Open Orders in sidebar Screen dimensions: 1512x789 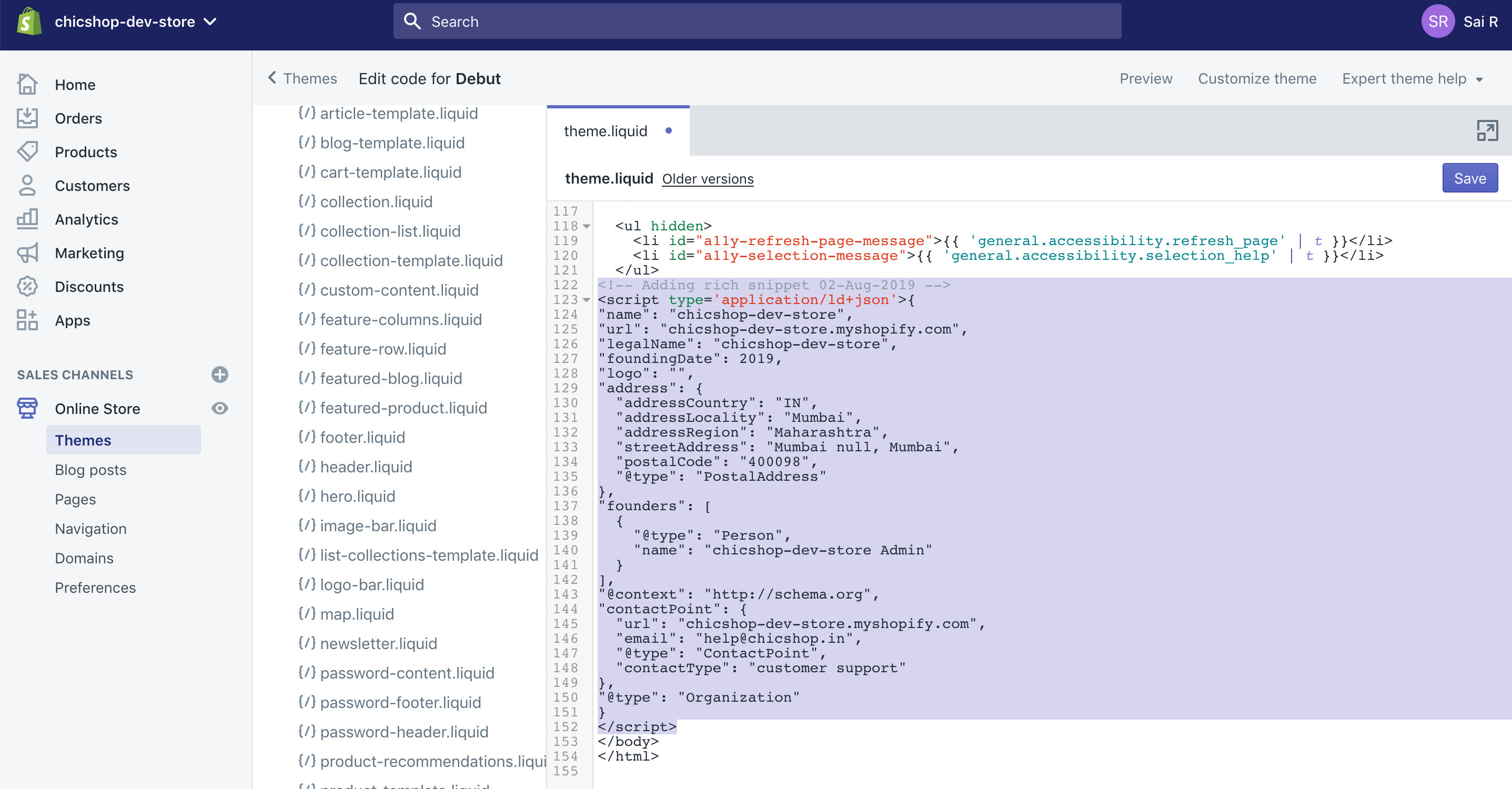[78, 118]
